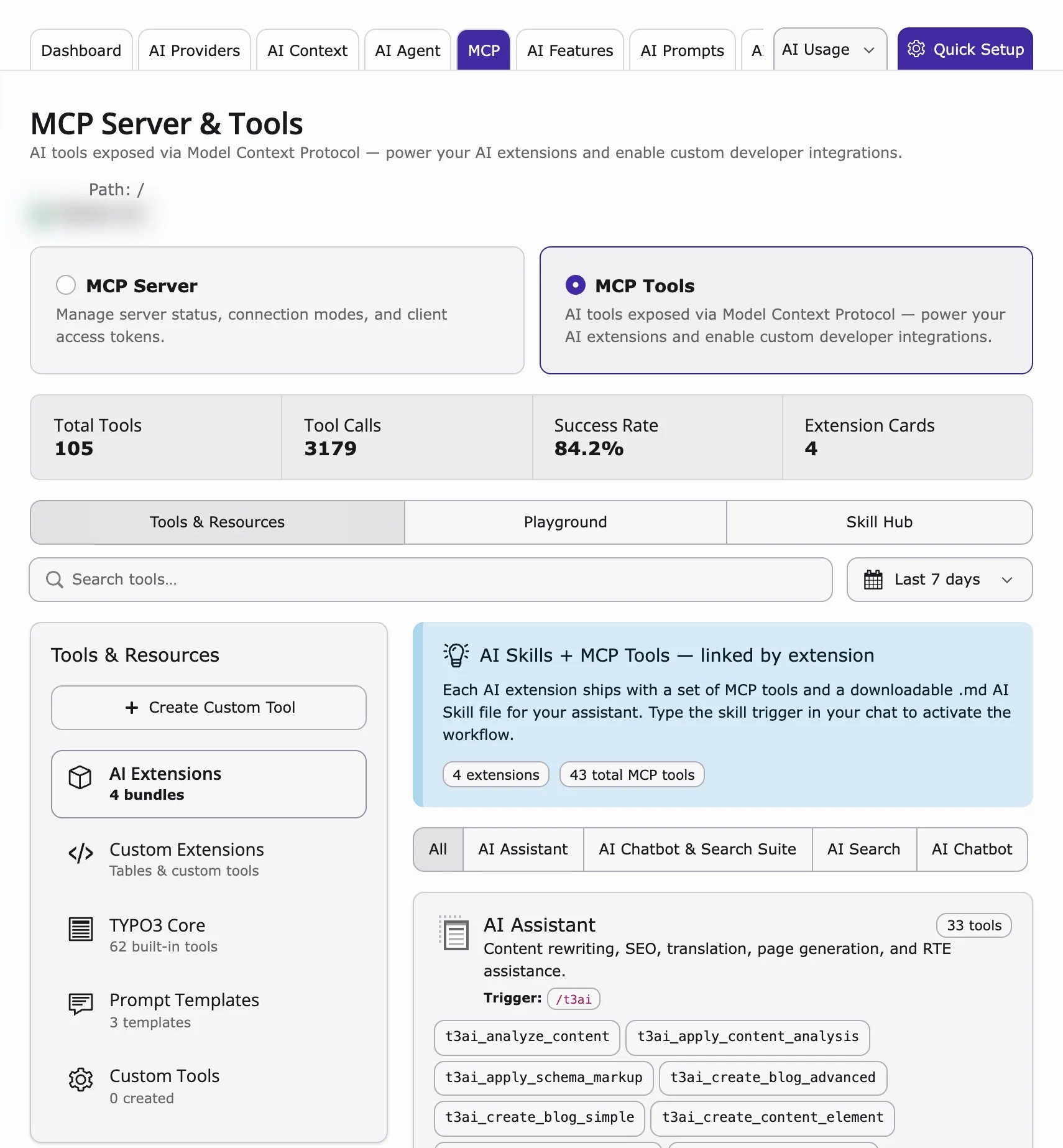Click the t3ai_create_blog_simple chip
The width and height of the screenshot is (1063, 1148).
tap(540, 1118)
